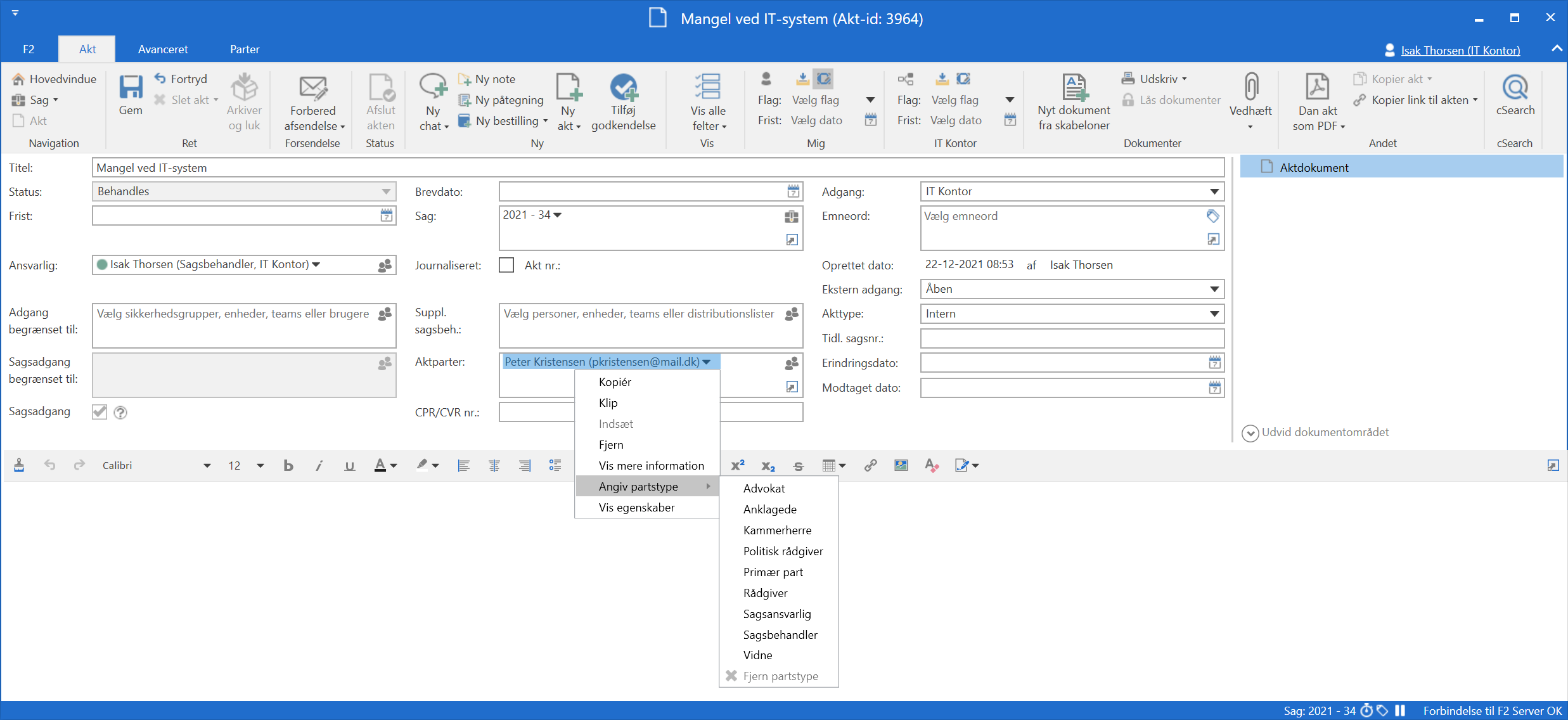Screen dimensions: 1568x720
Task: Toggle italic formatting
Action: point(319,466)
